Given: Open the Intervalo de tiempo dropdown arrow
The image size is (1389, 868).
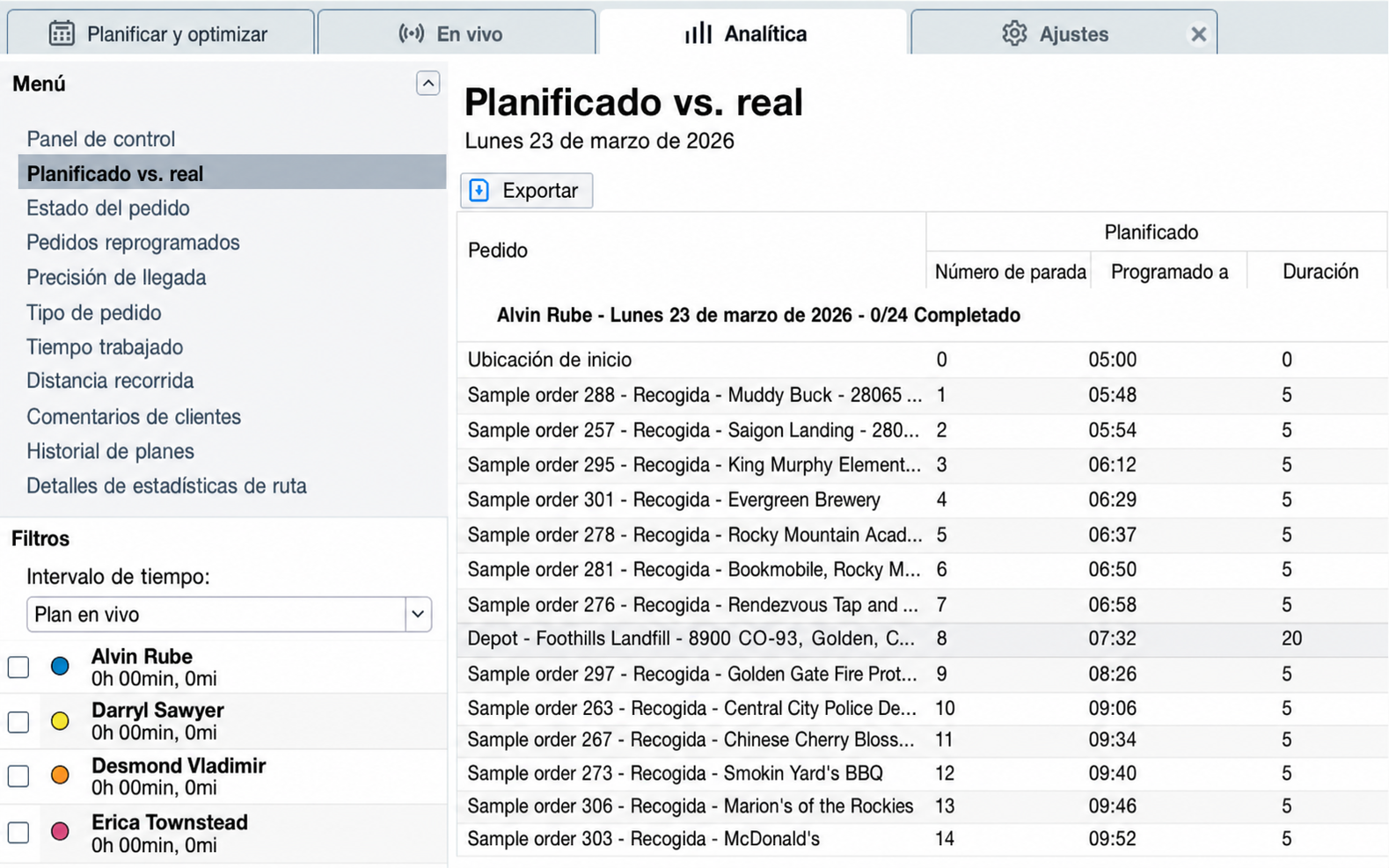Looking at the screenshot, I should point(418,614).
